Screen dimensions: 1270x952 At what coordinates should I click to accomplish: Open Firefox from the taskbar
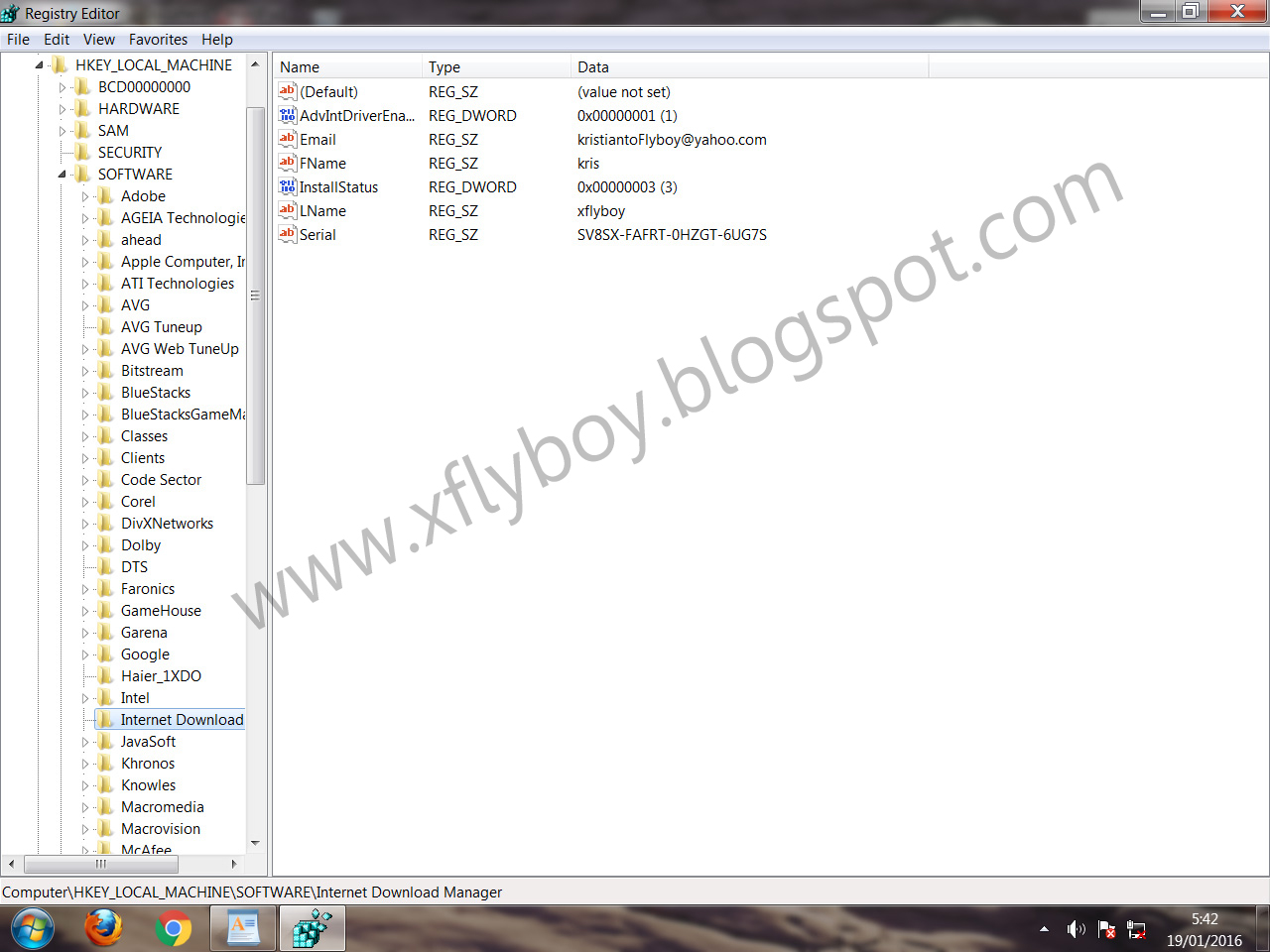coord(103,928)
